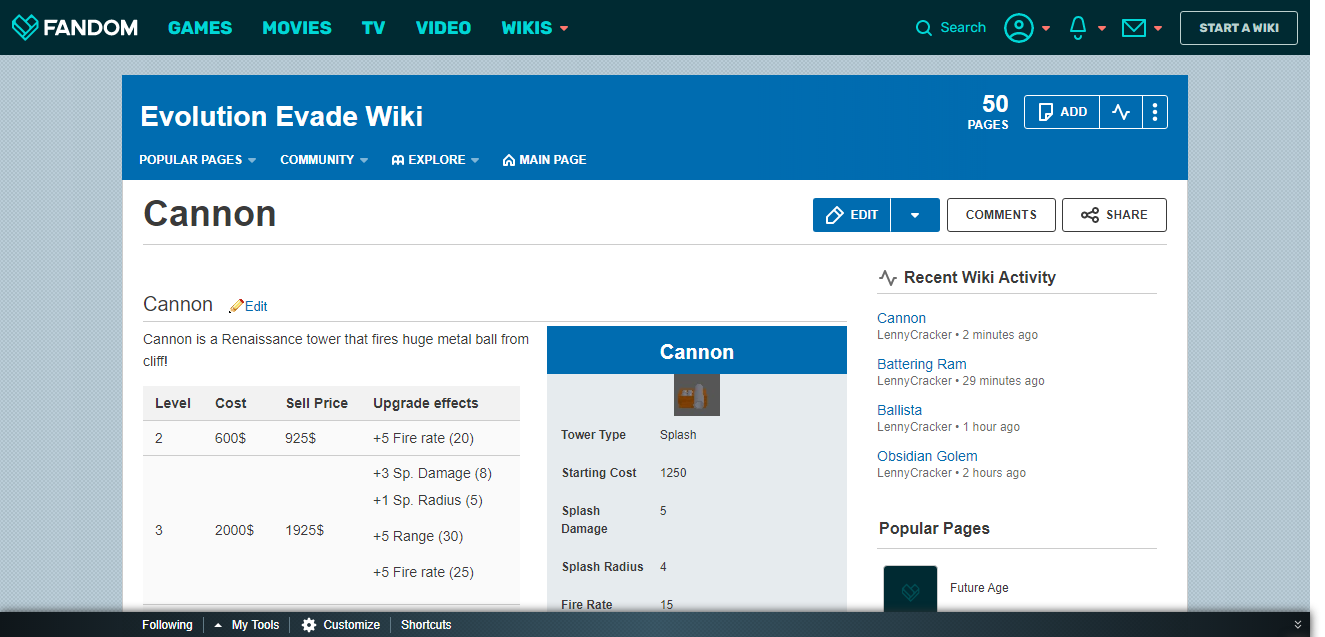Expand the My Tools up arrow
Image resolution: width=1325 pixels, height=637 pixels.
(x=218, y=625)
